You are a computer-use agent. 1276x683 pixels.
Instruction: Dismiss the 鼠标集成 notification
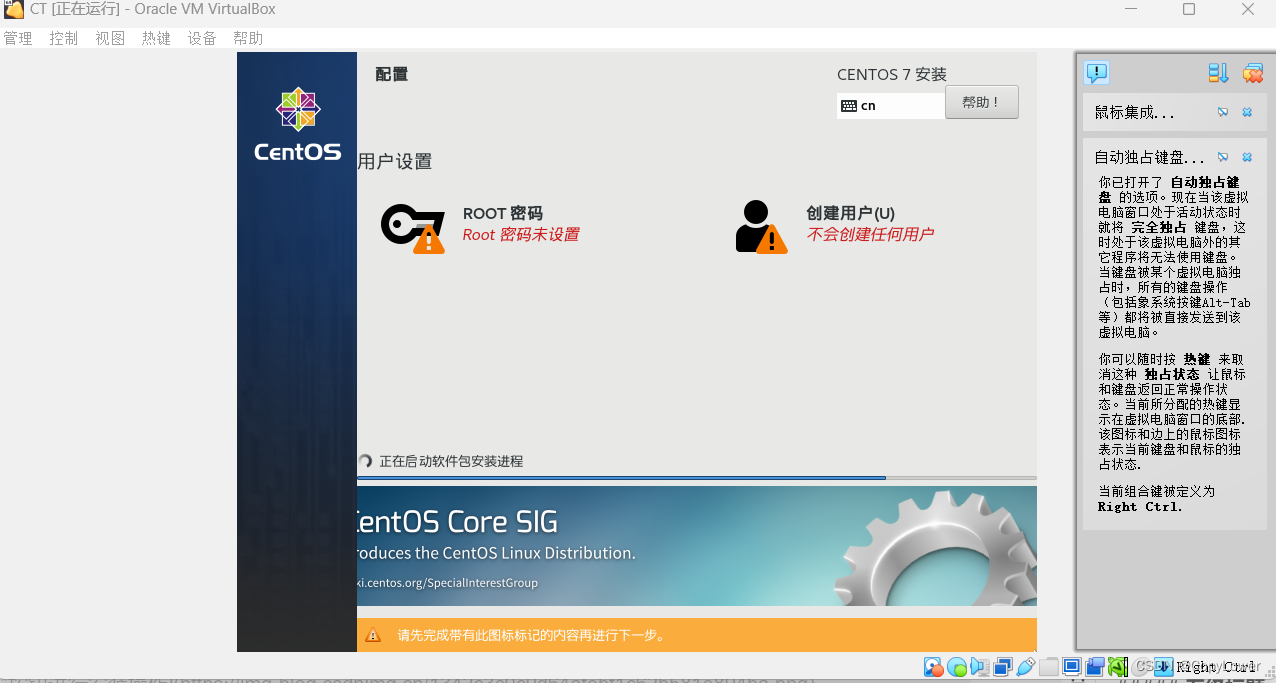click(1247, 112)
